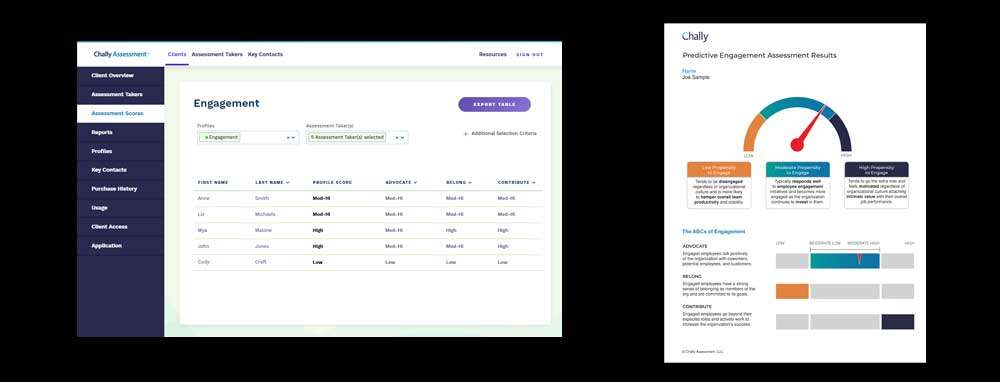The width and height of the screenshot is (1000, 382).
Task: Click the Moderate Propensity to Engage box
Action: [x=798, y=185]
